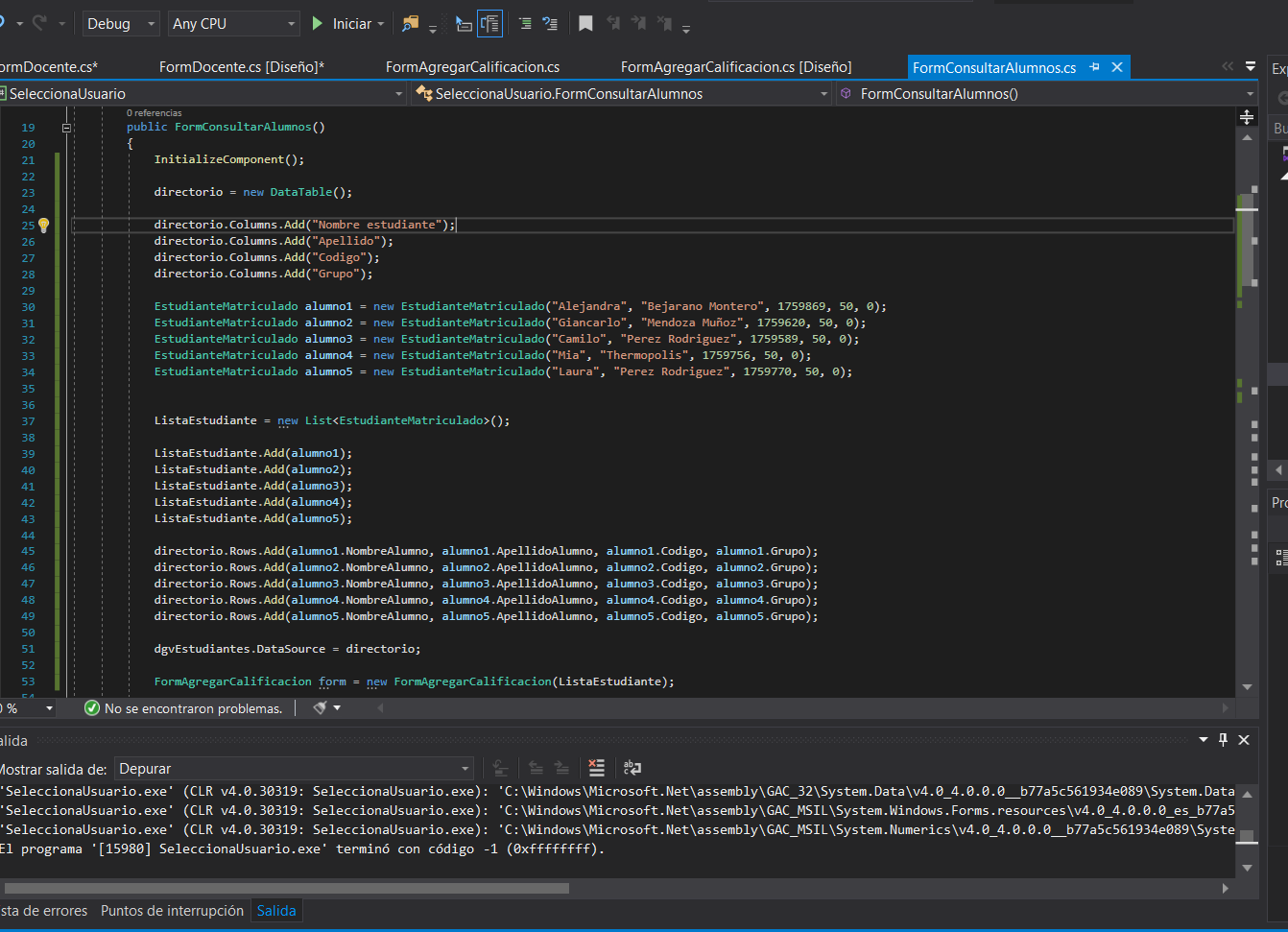Click the toolbar icon with a cursor and list

click(x=464, y=23)
